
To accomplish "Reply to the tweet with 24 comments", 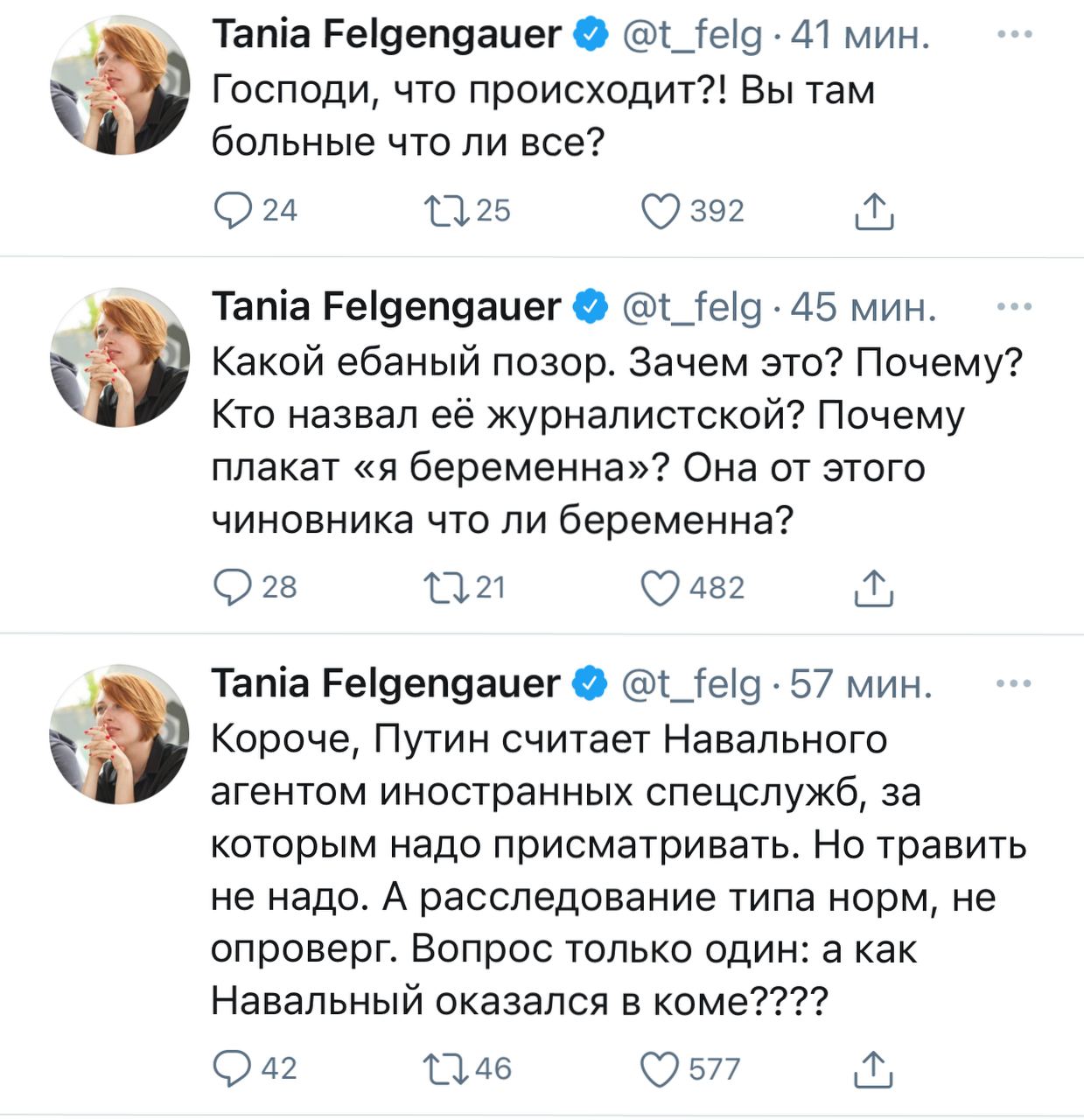I will pyautogui.click(x=233, y=211).
